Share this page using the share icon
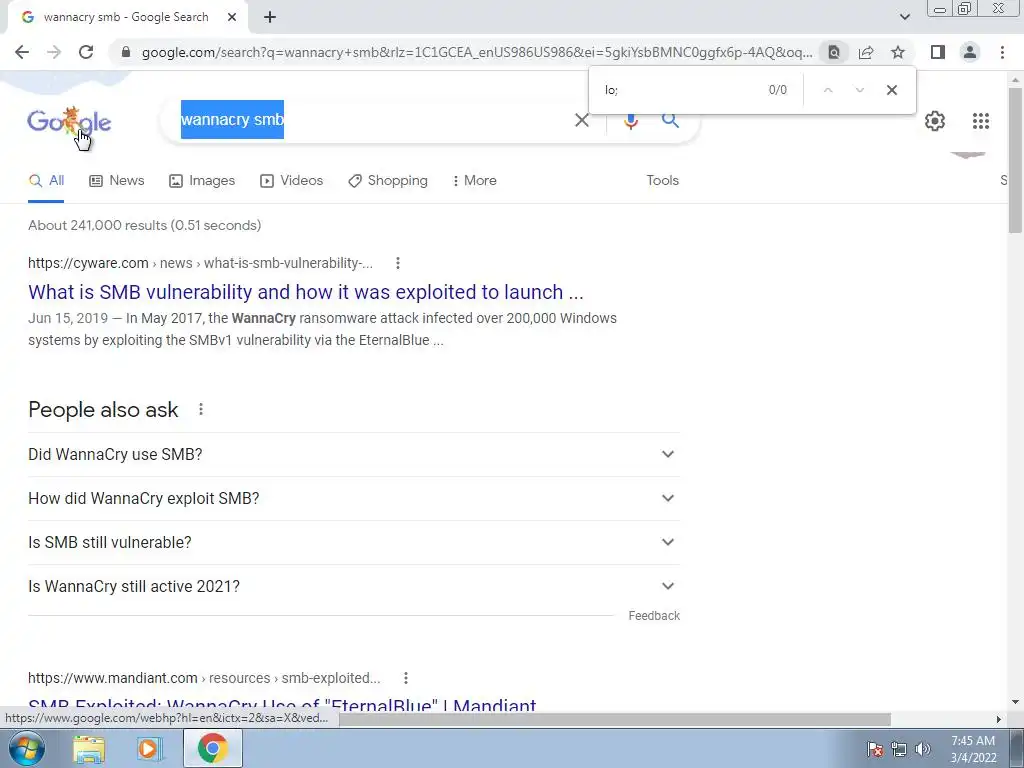The image size is (1024, 768). pos(866,52)
